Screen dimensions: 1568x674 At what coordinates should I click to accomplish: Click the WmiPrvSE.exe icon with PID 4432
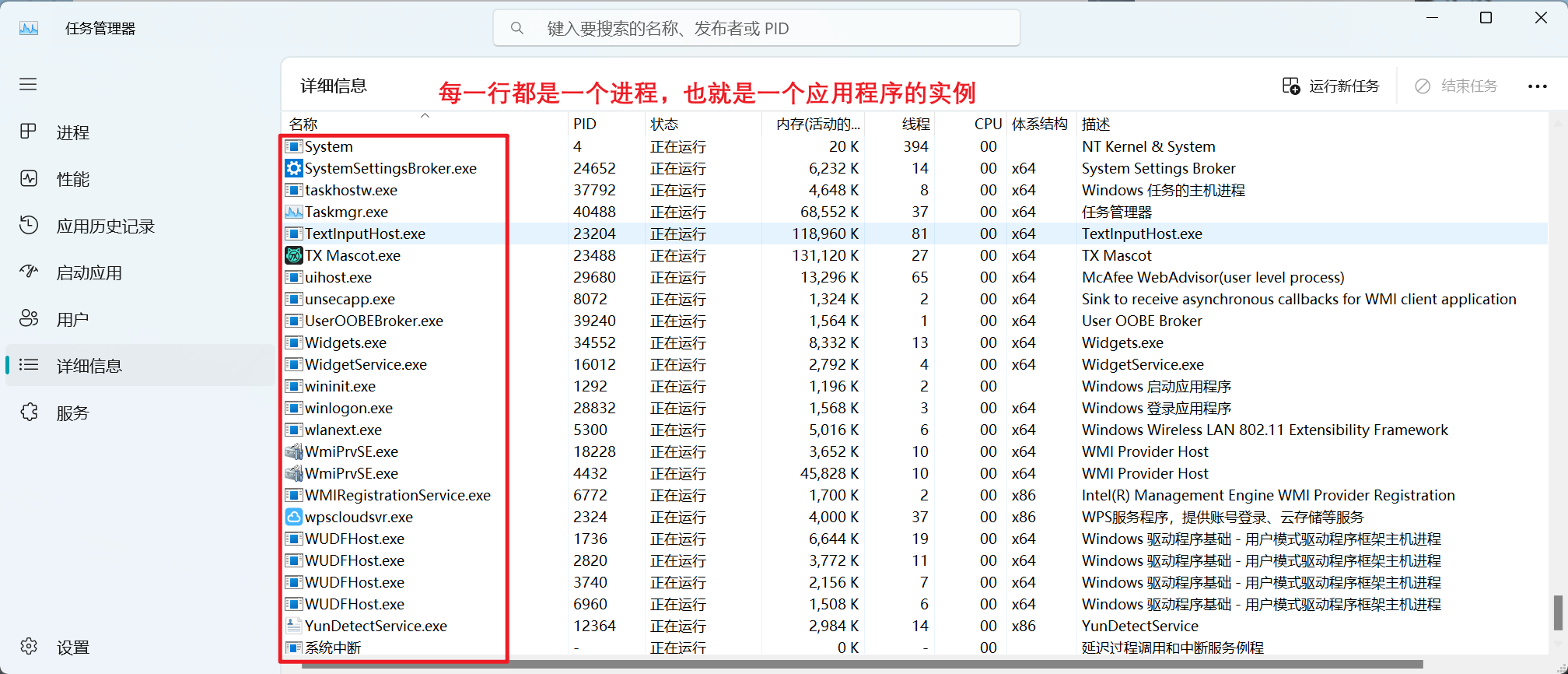coord(294,473)
